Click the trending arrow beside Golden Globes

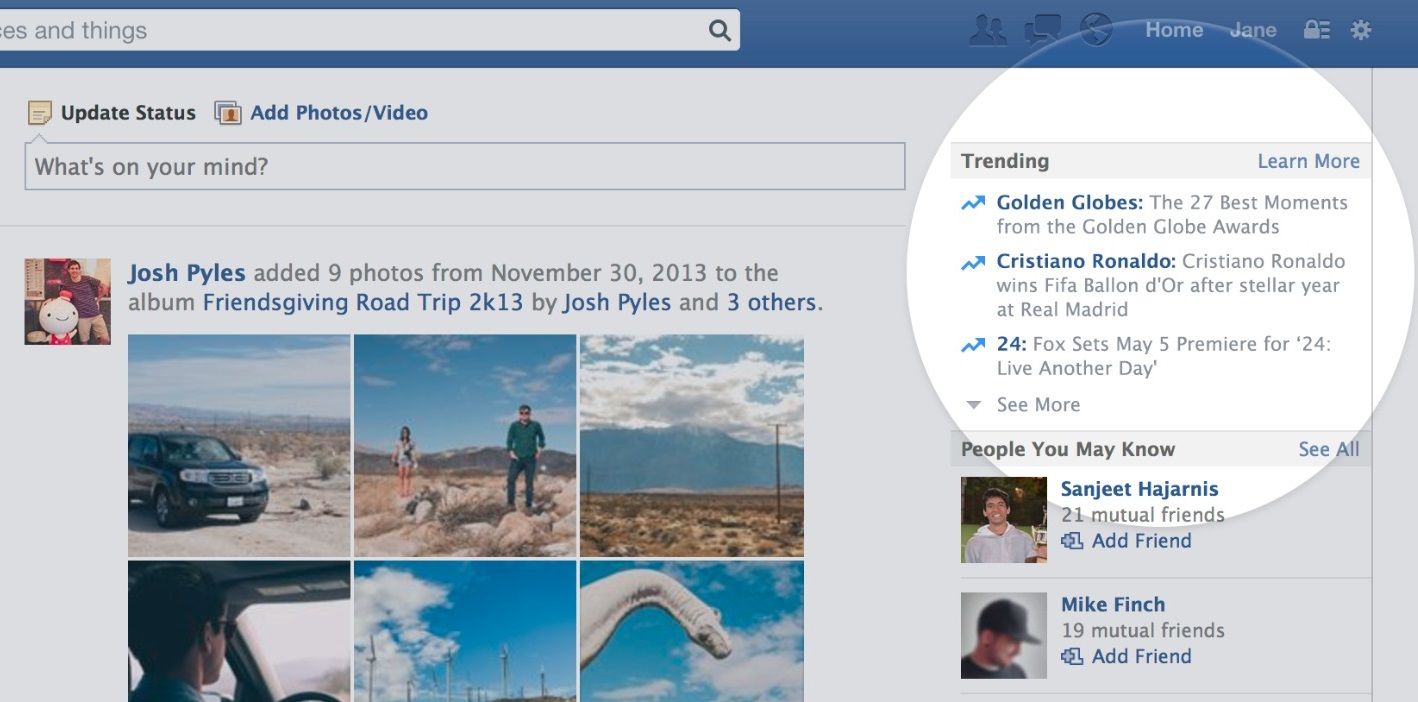971,202
